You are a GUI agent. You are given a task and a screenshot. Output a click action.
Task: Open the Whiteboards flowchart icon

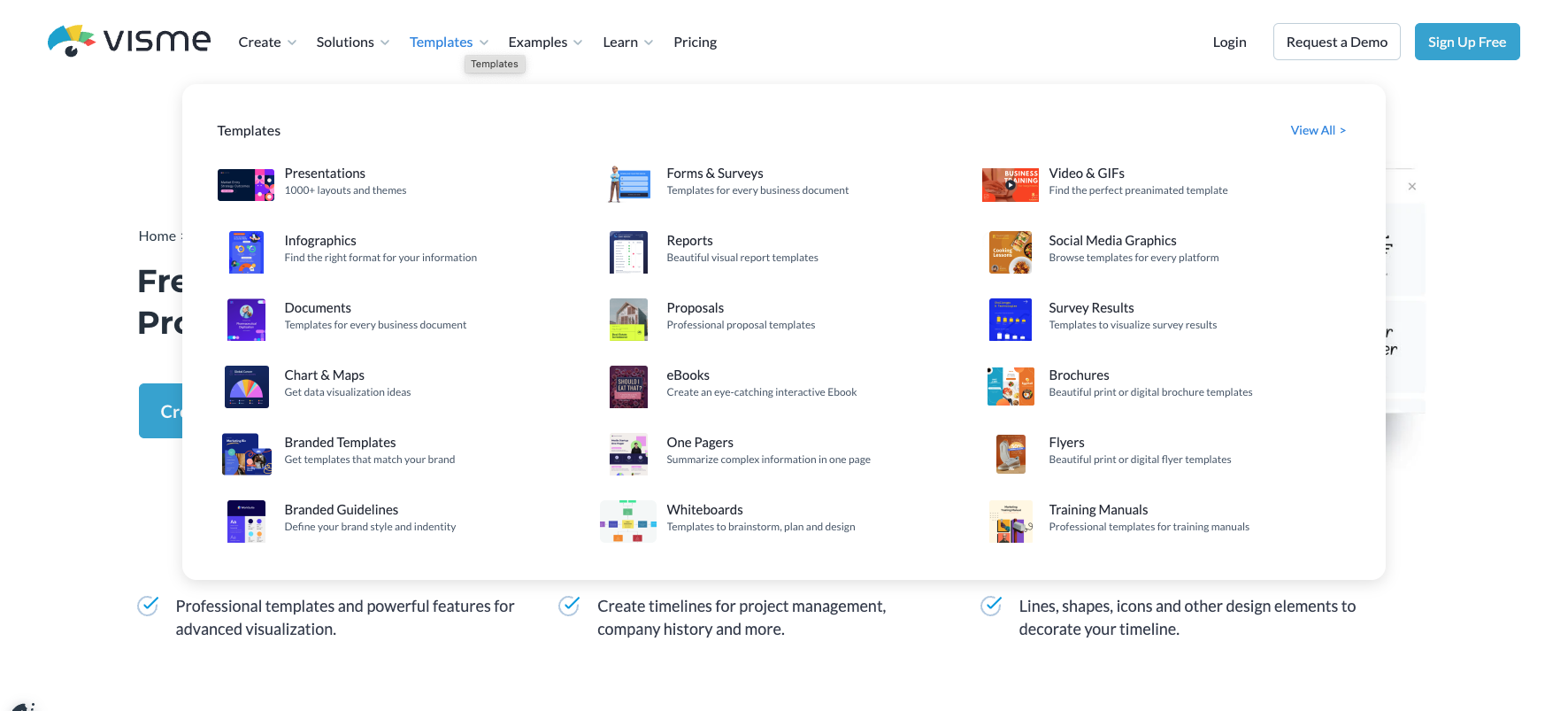click(628, 522)
